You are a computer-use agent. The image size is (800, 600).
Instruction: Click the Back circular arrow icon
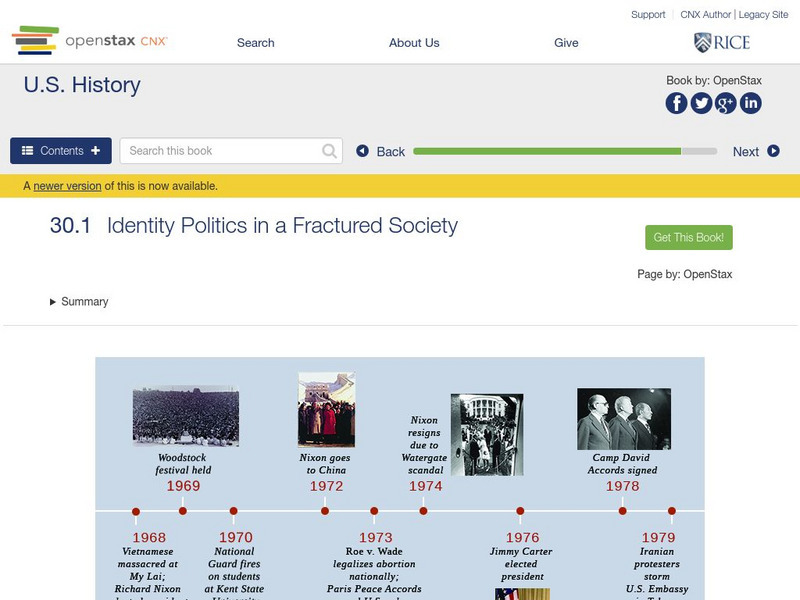[364, 150]
